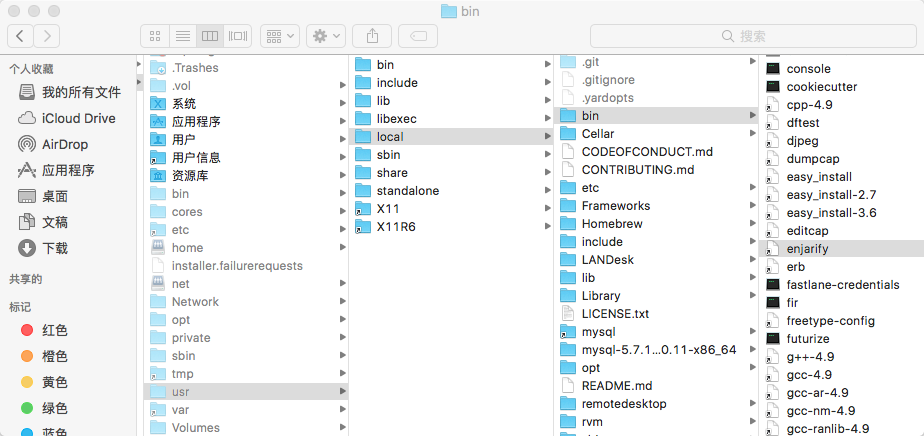Select installer.failurerequests file
The image size is (924, 436).
(246, 266)
